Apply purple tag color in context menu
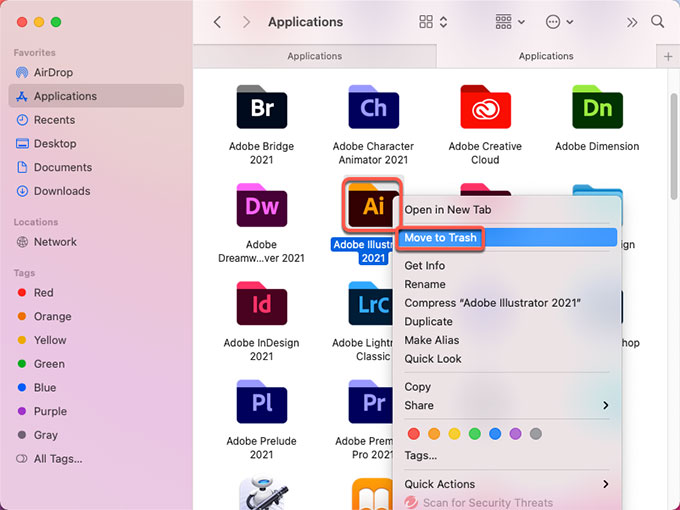The height and width of the screenshot is (510, 680). coord(515,434)
